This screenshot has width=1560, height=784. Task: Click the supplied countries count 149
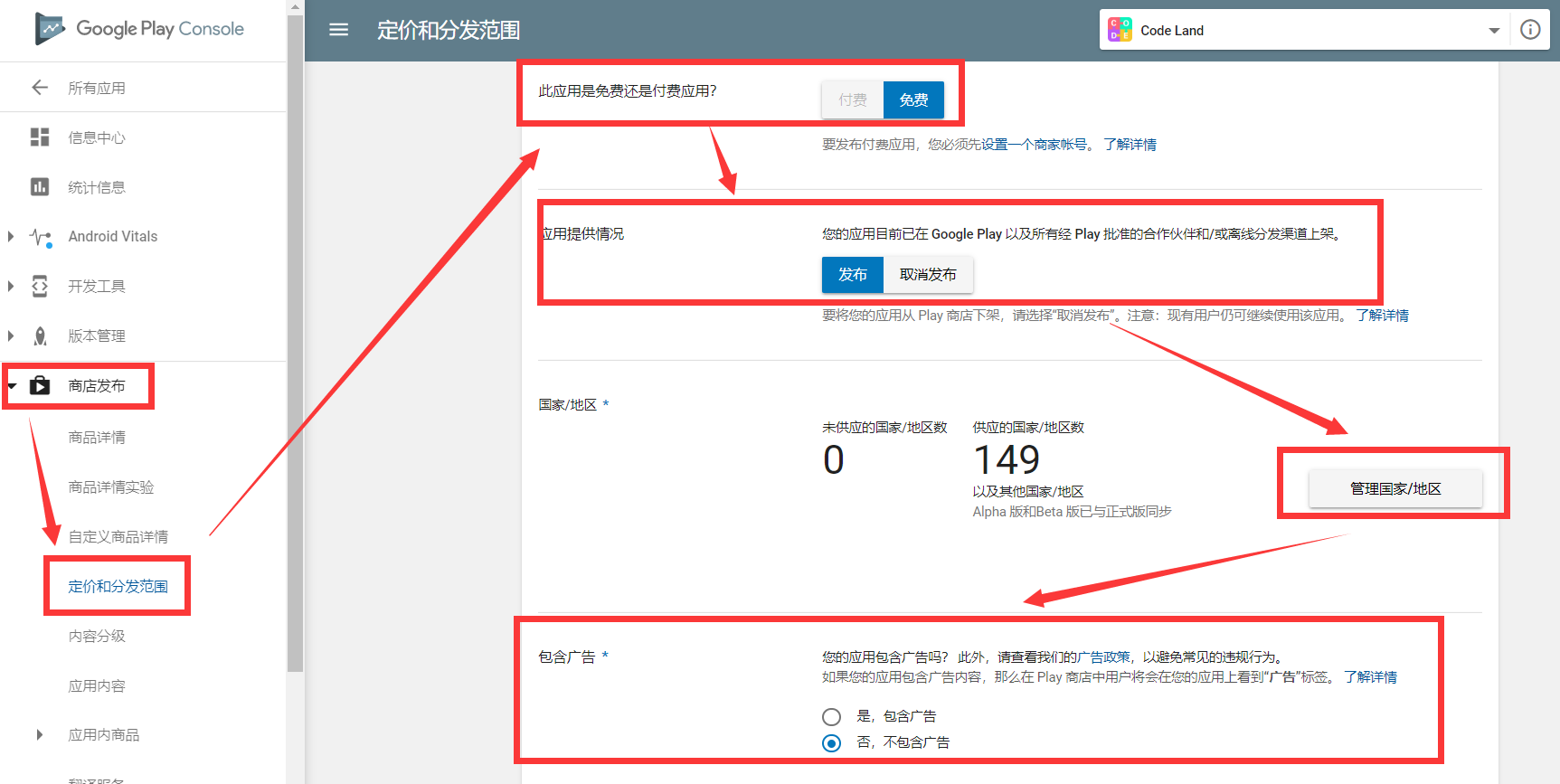tap(1007, 460)
